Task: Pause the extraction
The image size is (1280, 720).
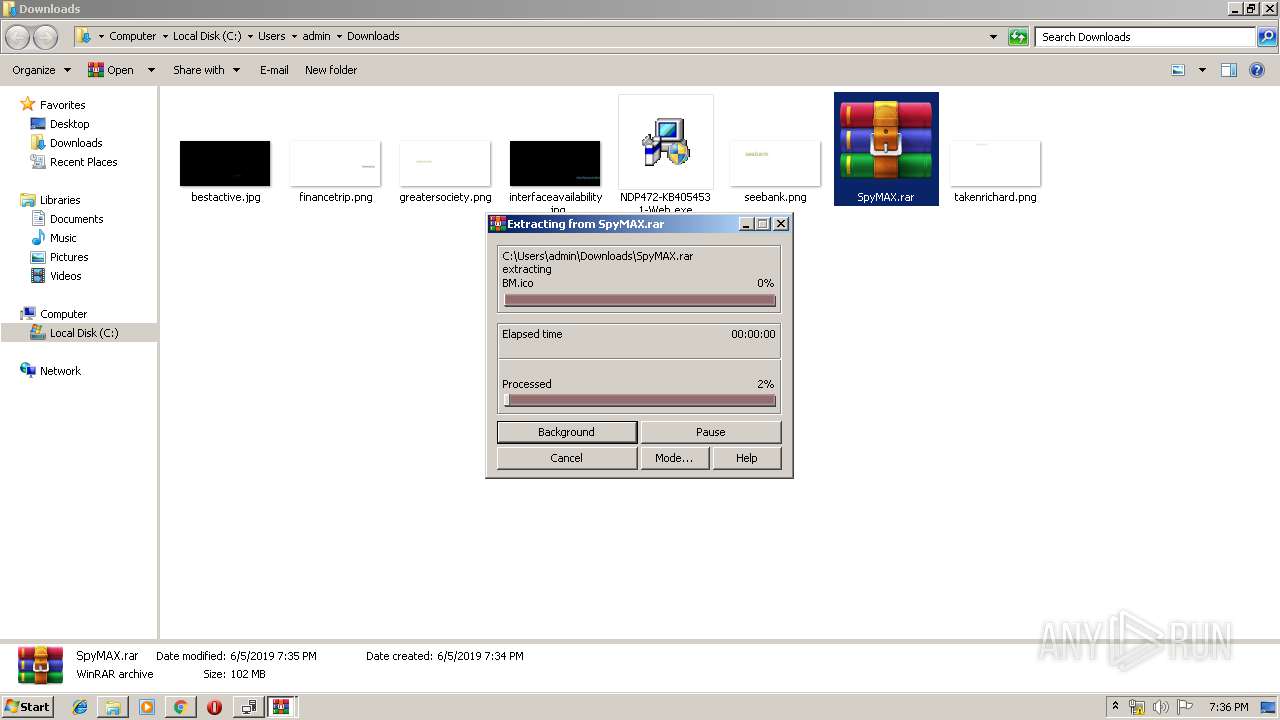Action: 711,432
